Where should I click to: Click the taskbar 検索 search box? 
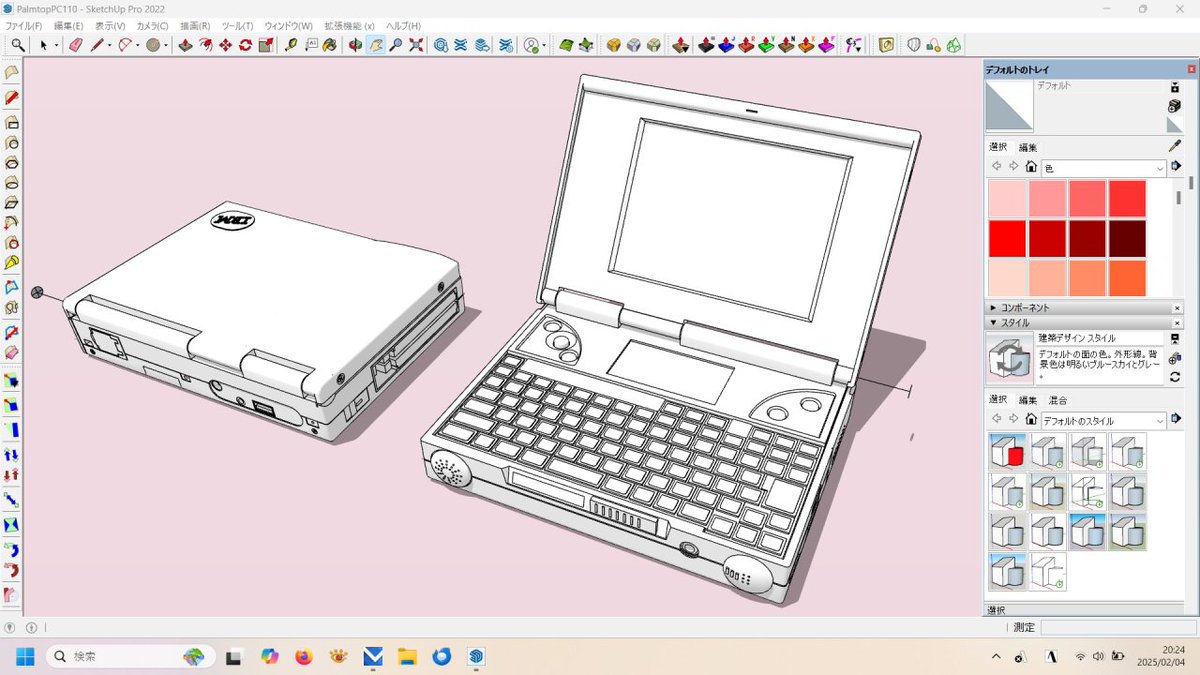(x=130, y=657)
